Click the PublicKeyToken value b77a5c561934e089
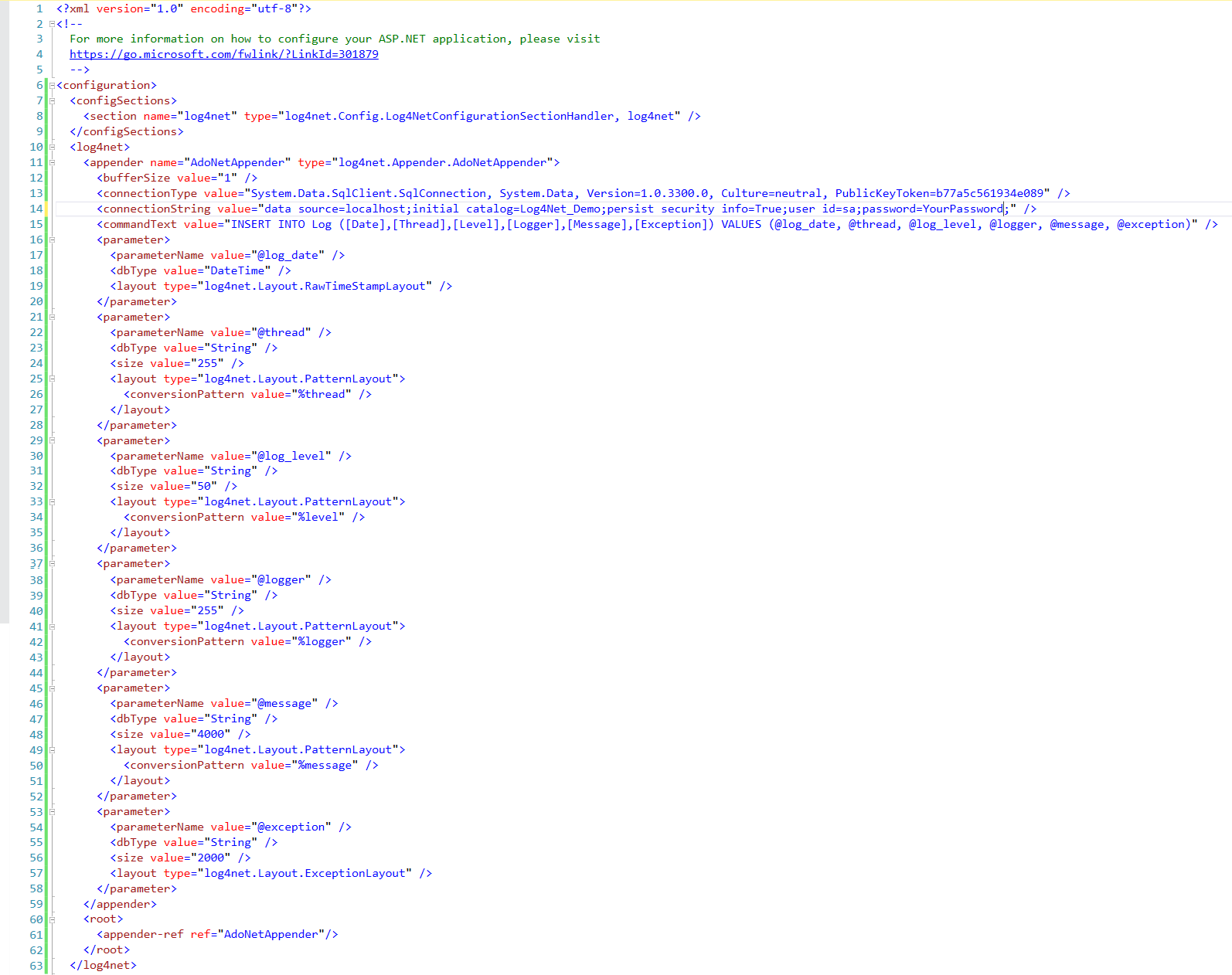The image size is (1232, 975). pos(990,193)
